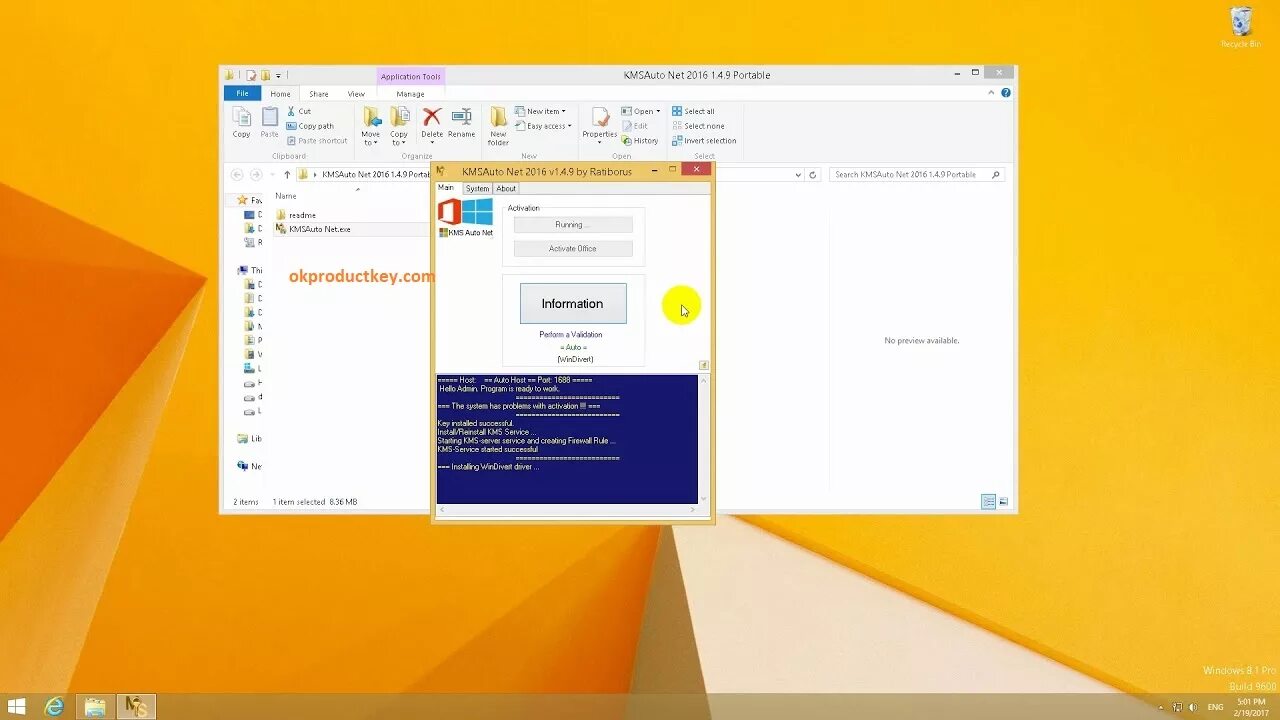Open File Explorer from the taskbar
The width and height of the screenshot is (1280, 720).
95,707
